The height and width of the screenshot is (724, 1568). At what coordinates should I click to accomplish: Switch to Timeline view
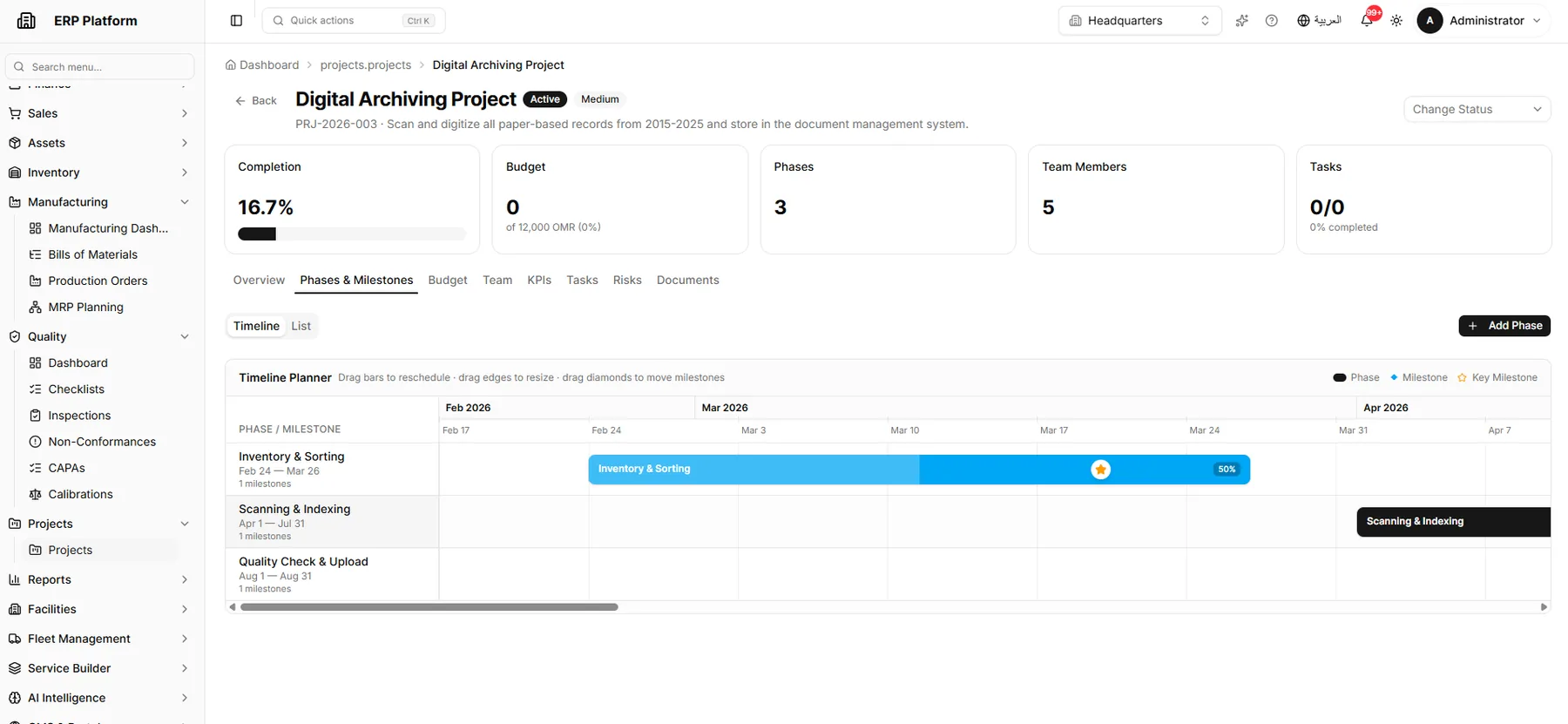256,326
